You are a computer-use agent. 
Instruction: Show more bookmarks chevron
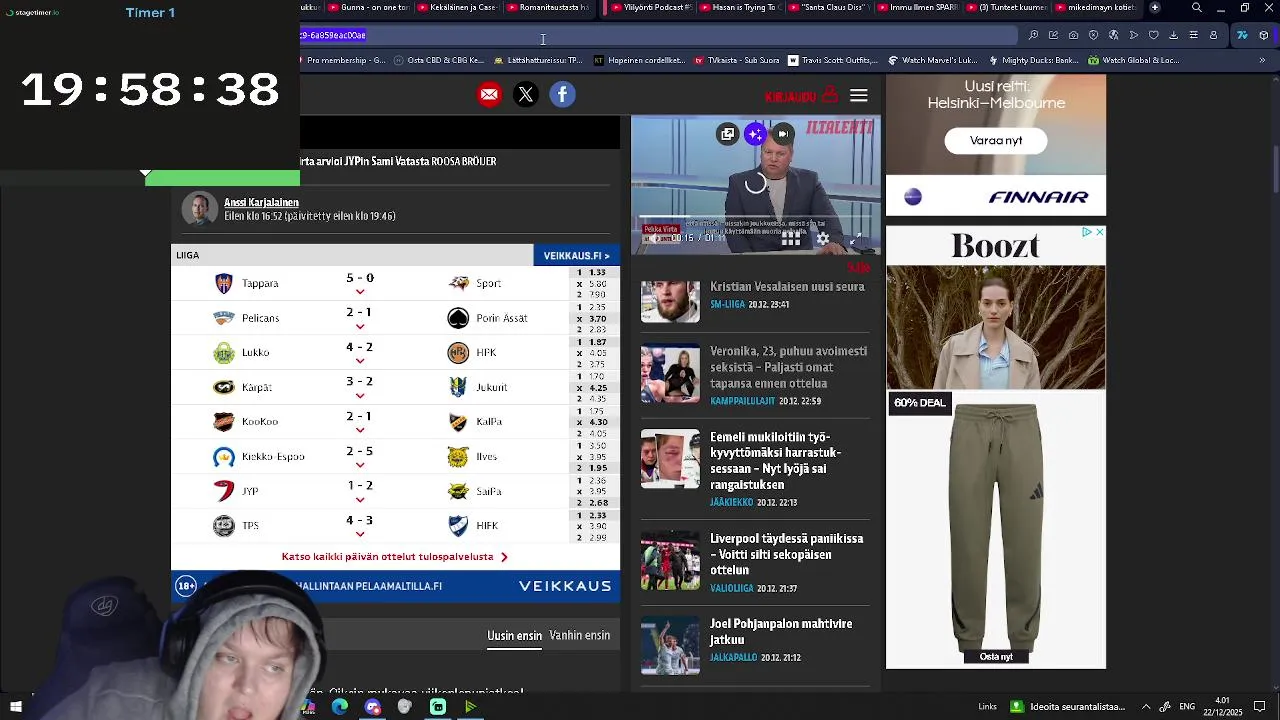(x=1262, y=60)
